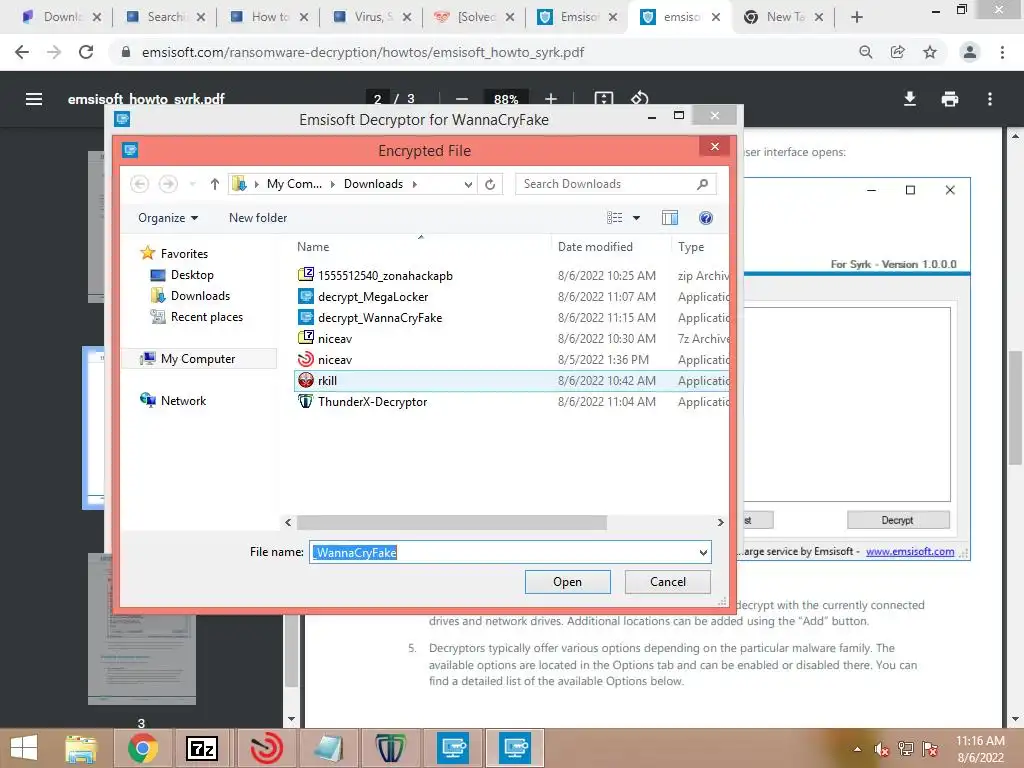Click the PDF page number field

point(377,99)
